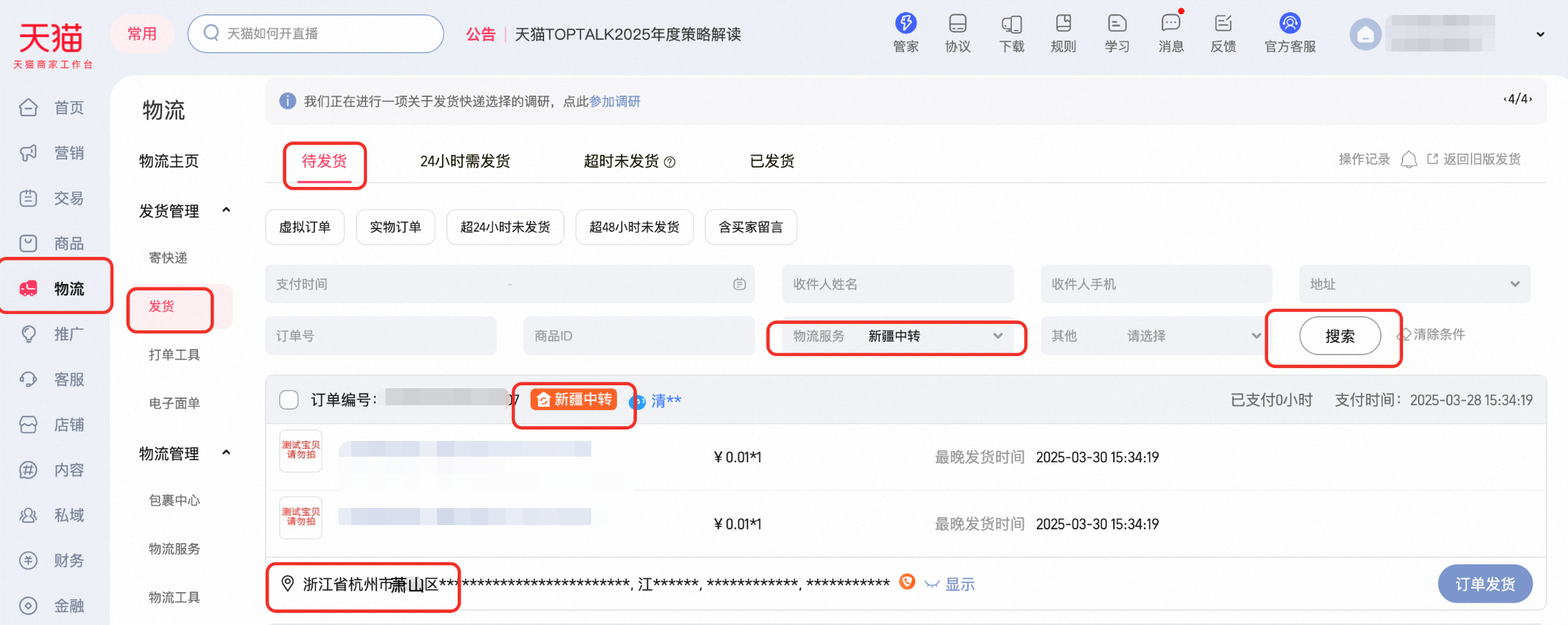
Task: Open 商品 in left sidebar
Action: coord(52,243)
